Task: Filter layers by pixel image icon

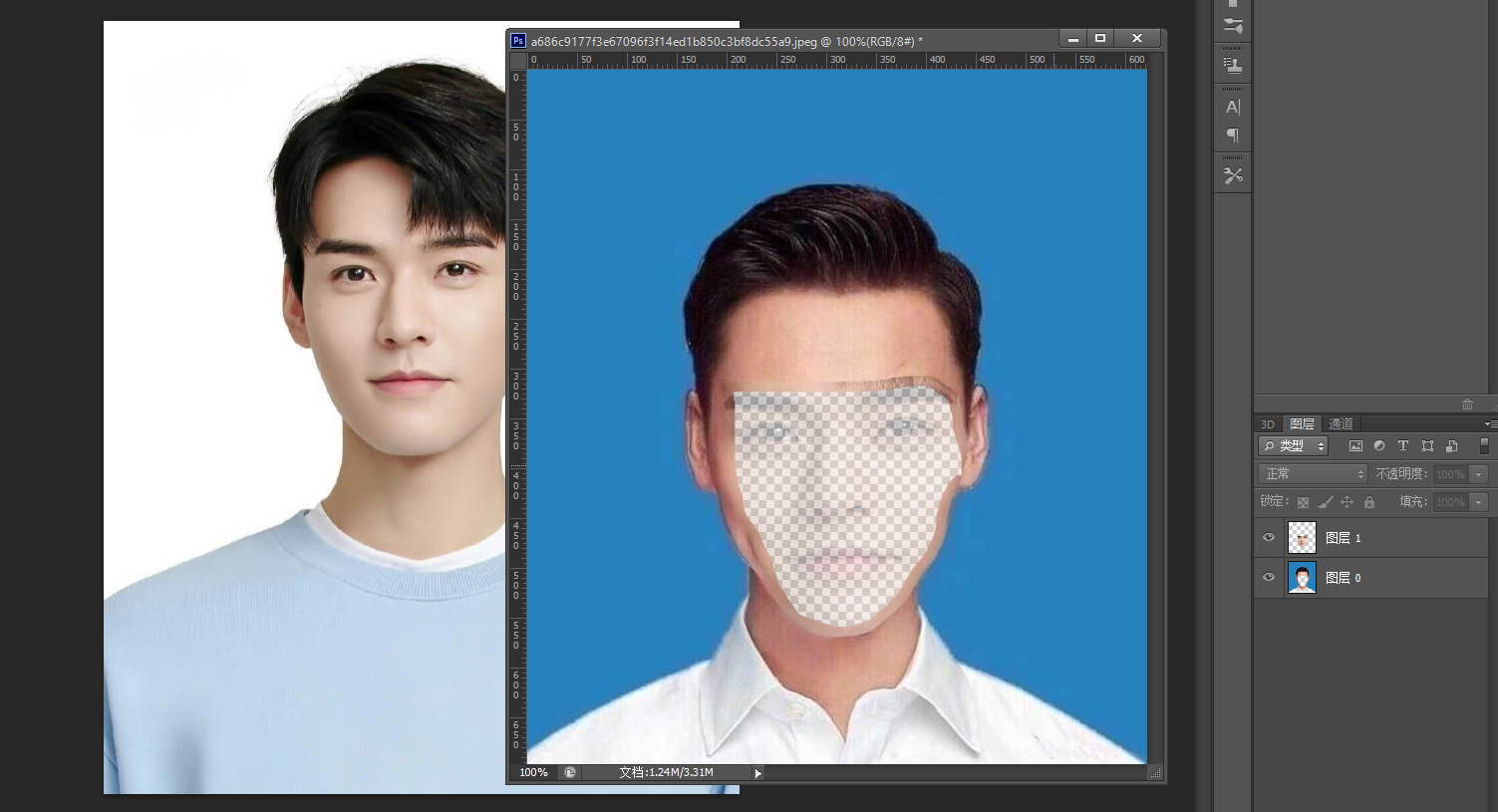Action: (x=1355, y=446)
